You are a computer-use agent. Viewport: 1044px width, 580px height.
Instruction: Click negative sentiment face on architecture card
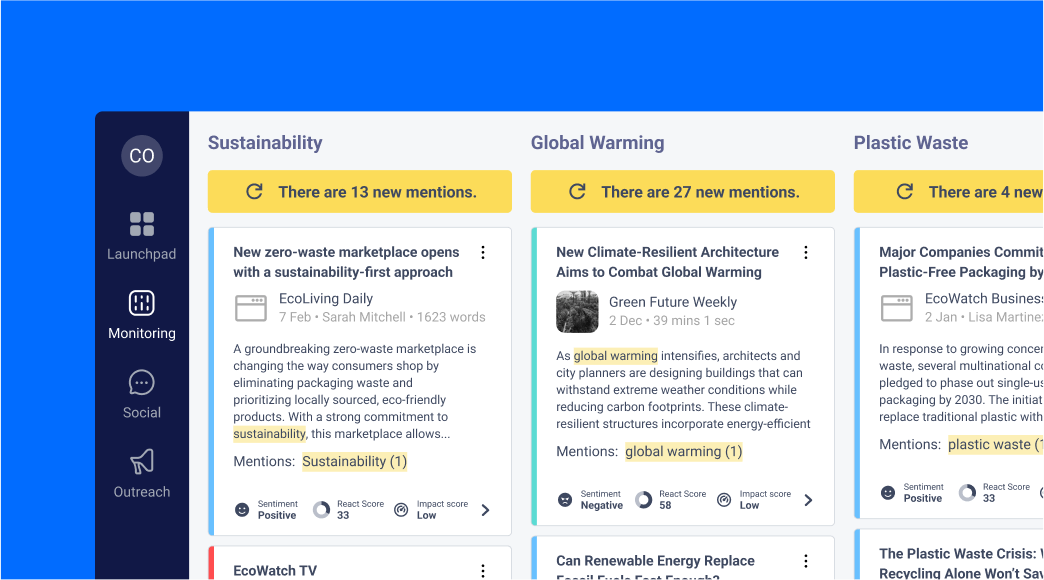click(565, 500)
